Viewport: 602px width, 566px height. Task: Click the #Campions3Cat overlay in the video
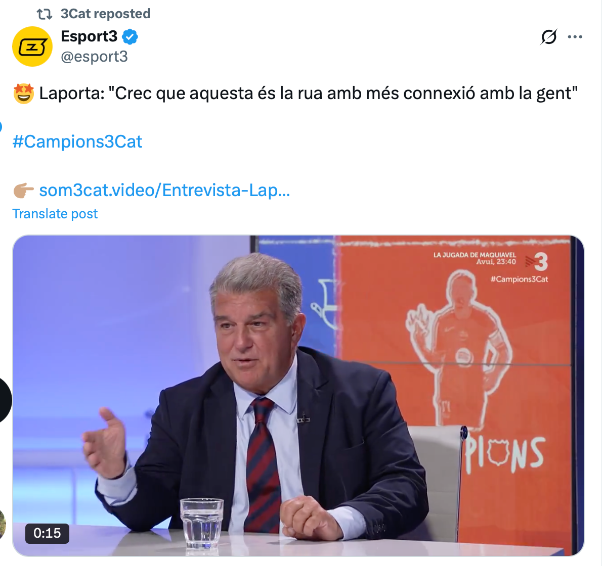point(519,279)
